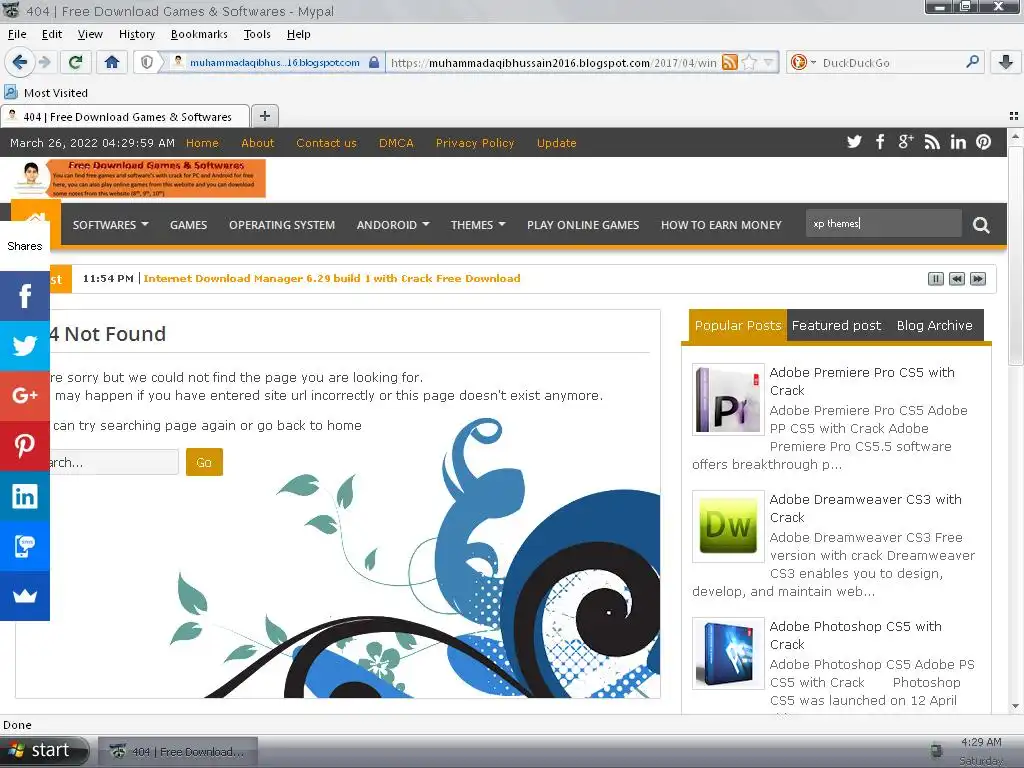Open the View menu

[x=90, y=34]
